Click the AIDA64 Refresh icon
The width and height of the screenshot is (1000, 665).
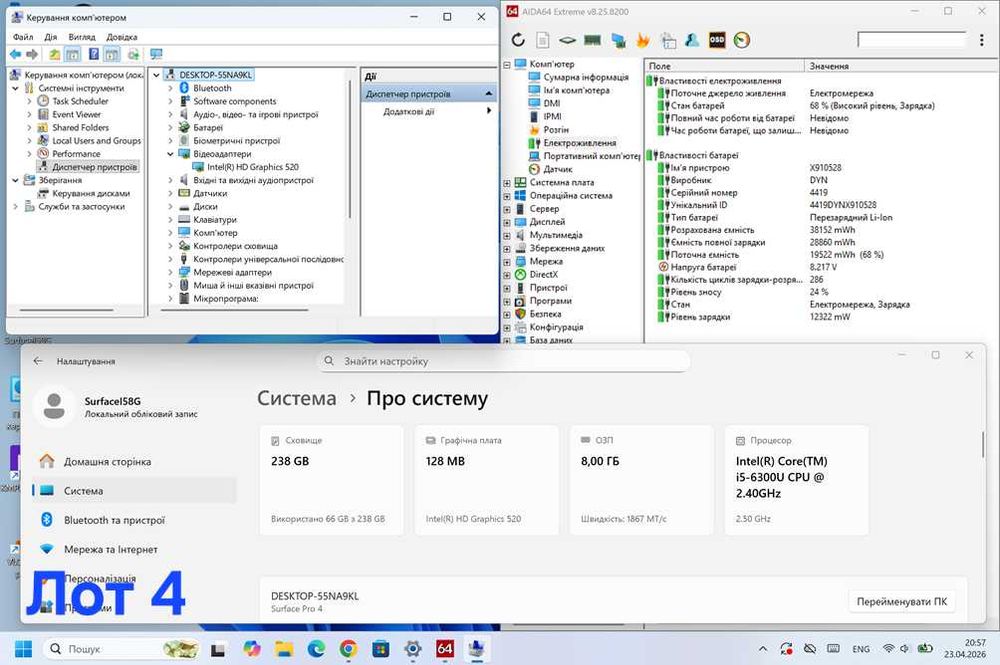518,40
